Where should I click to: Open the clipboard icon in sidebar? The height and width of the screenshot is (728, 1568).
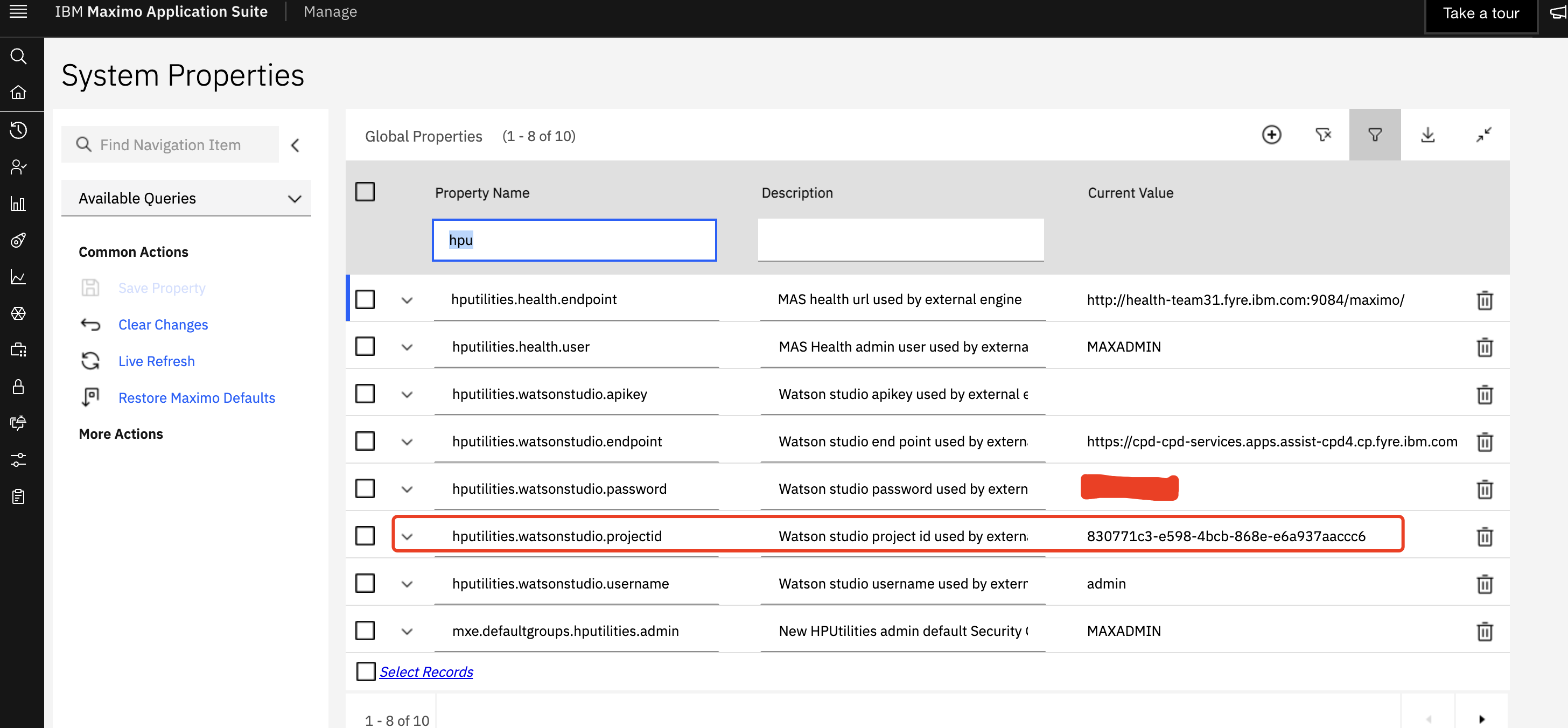click(x=18, y=496)
